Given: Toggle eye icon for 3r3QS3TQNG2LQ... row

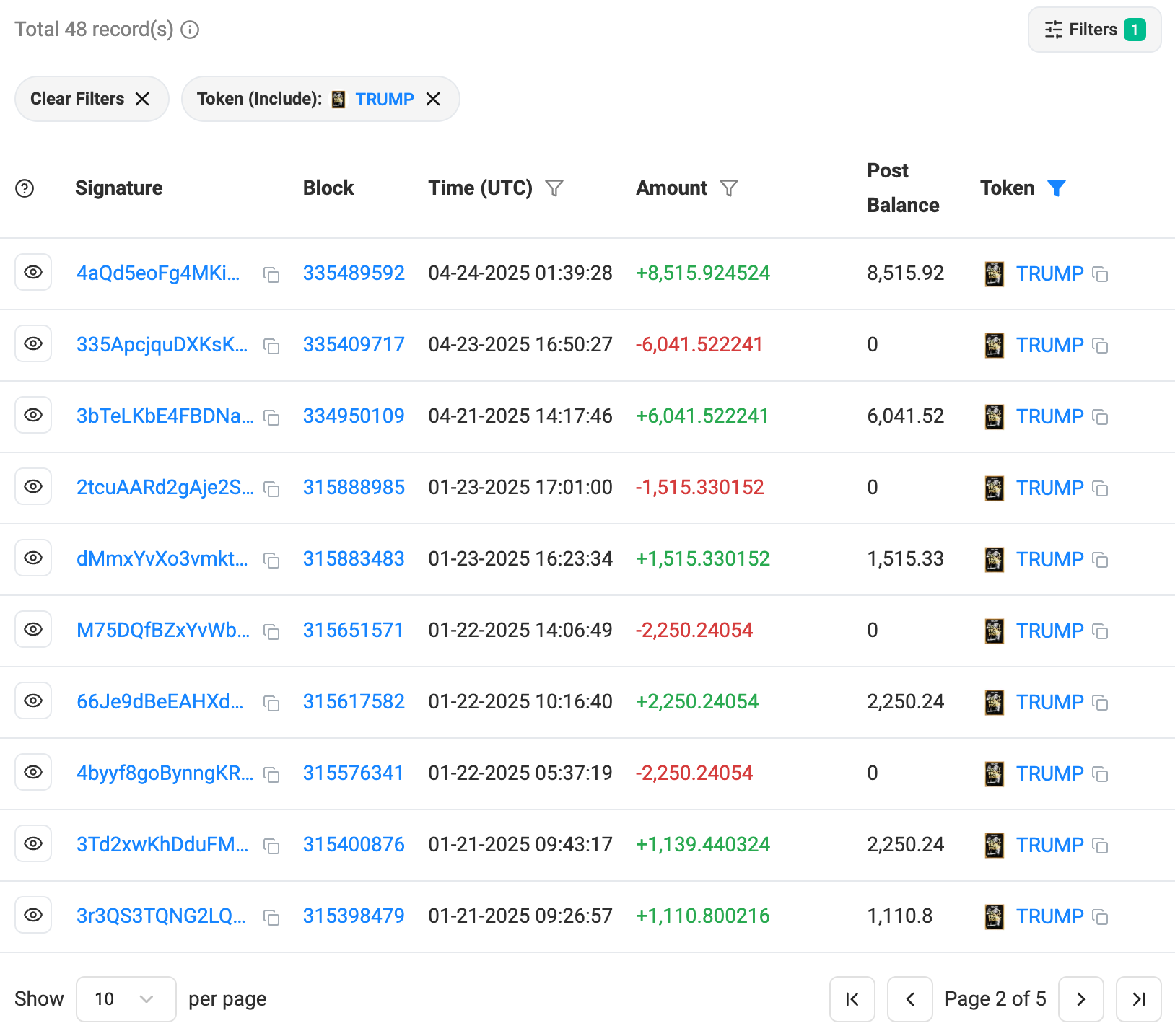Looking at the screenshot, I should [33, 915].
